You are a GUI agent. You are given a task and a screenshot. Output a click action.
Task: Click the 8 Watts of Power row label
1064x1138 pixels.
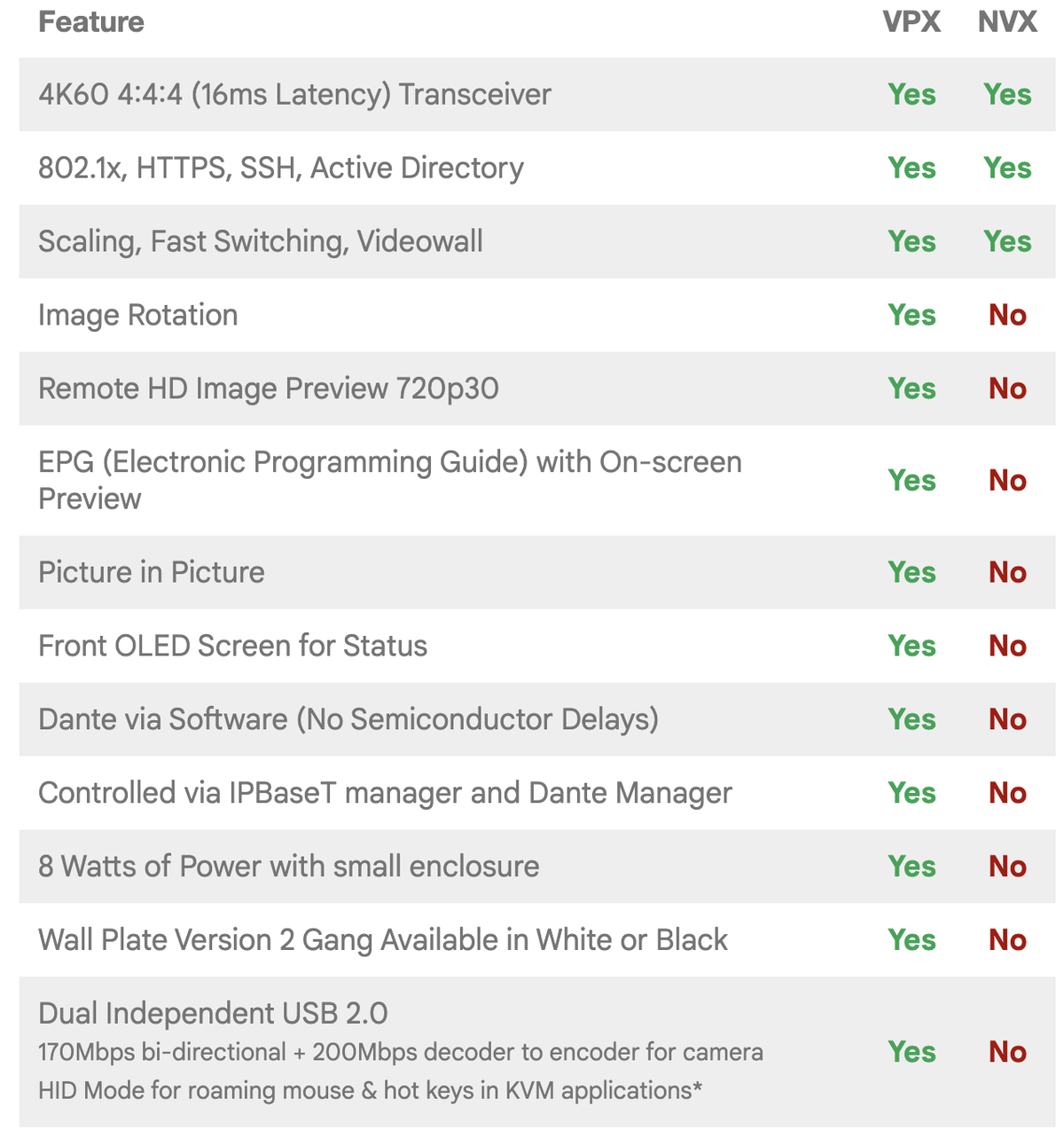click(288, 867)
